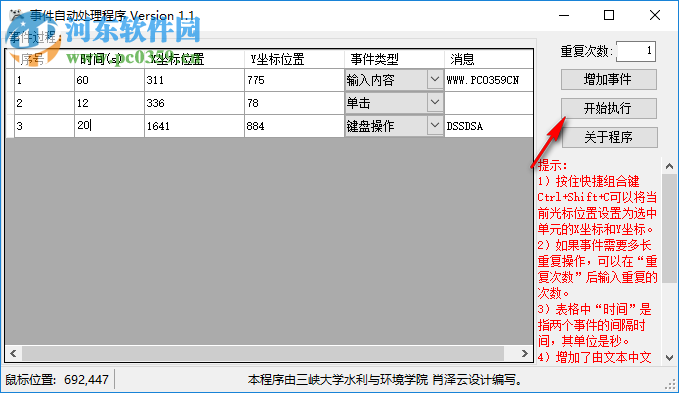Image resolution: width=679 pixels, height=393 pixels.
Task: Minimize the window
Action: point(564,16)
